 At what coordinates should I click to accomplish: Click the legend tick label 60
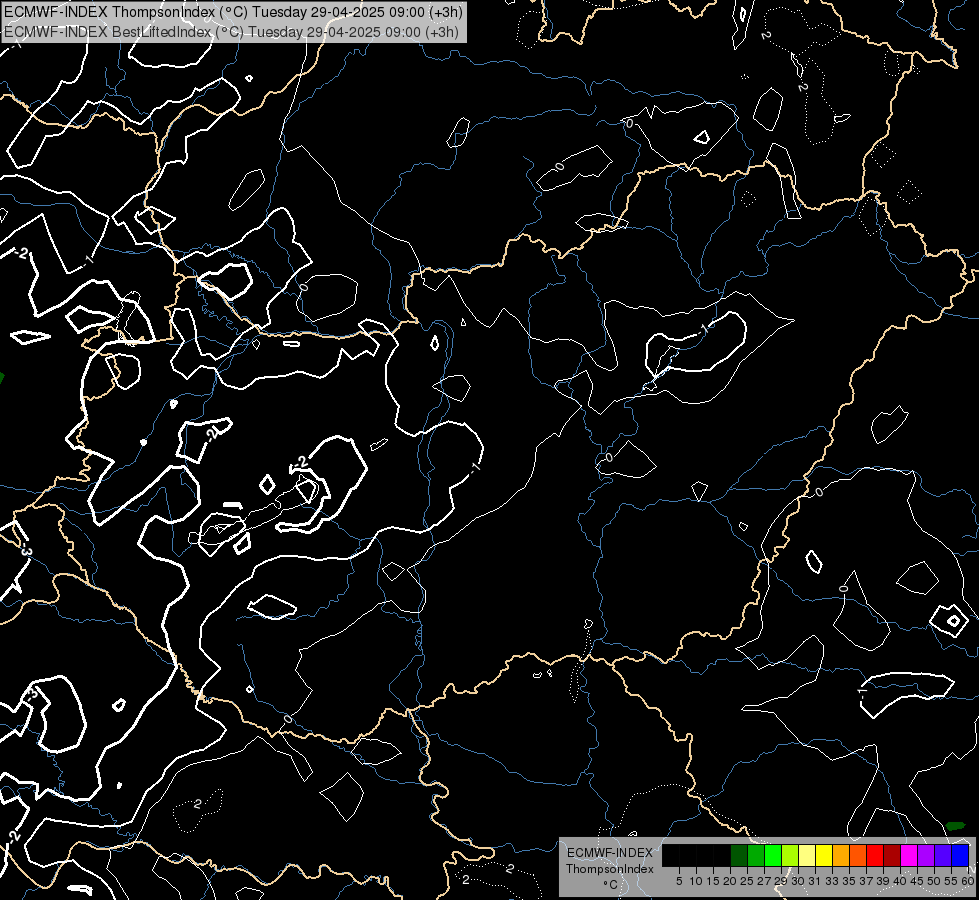pyautogui.click(x=968, y=881)
